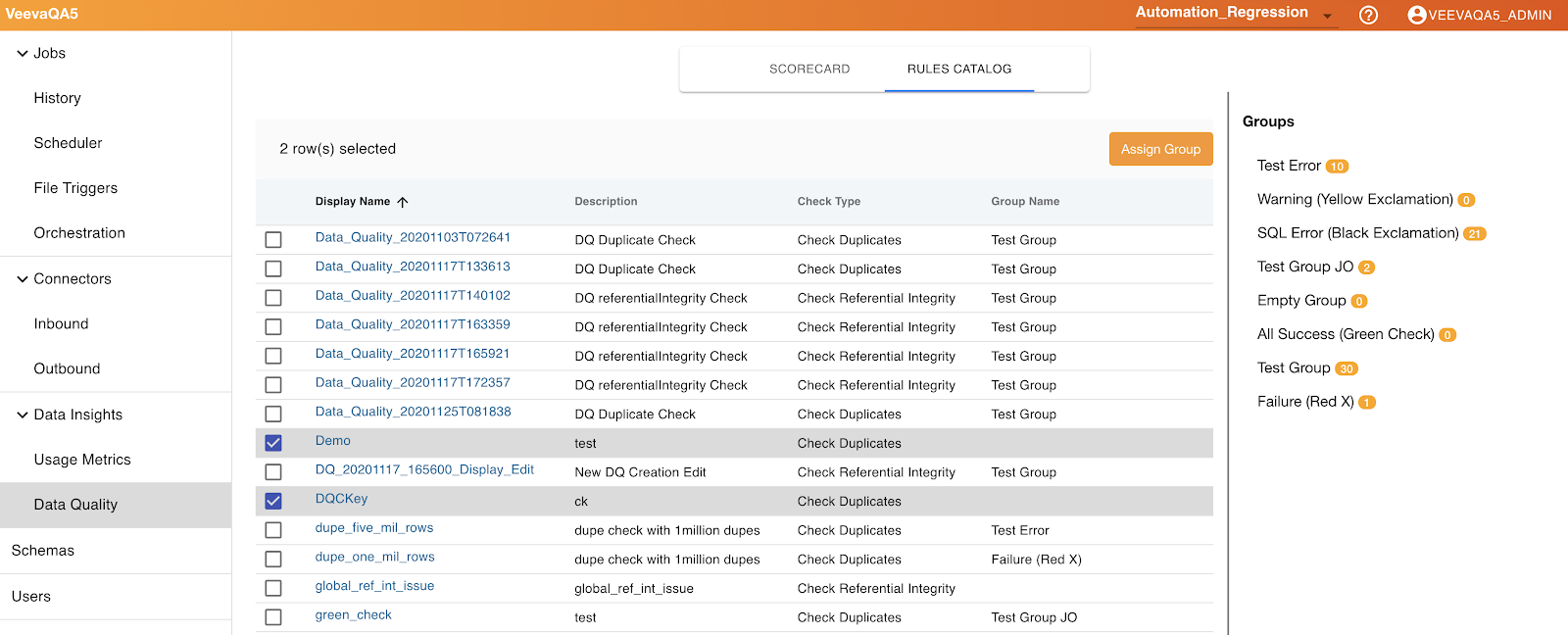This screenshot has width=1568, height=635.
Task: Open the green_check rule link
Action: pyautogui.click(x=353, y=615)
